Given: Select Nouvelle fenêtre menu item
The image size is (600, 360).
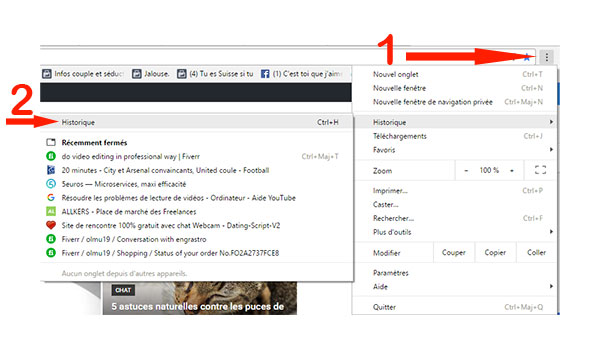Looking at the screenshot, I should point(455,88).
